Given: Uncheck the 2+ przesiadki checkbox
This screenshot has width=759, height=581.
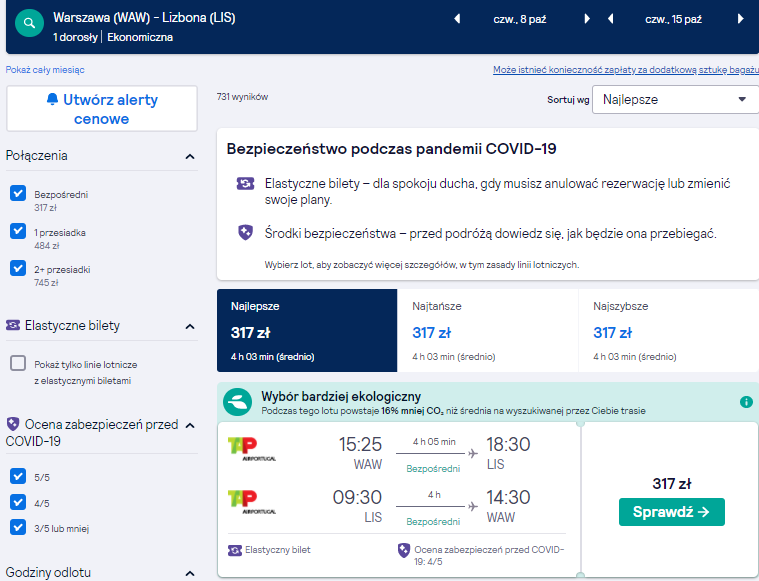Looking at the screenshot, I should [18, 268].
